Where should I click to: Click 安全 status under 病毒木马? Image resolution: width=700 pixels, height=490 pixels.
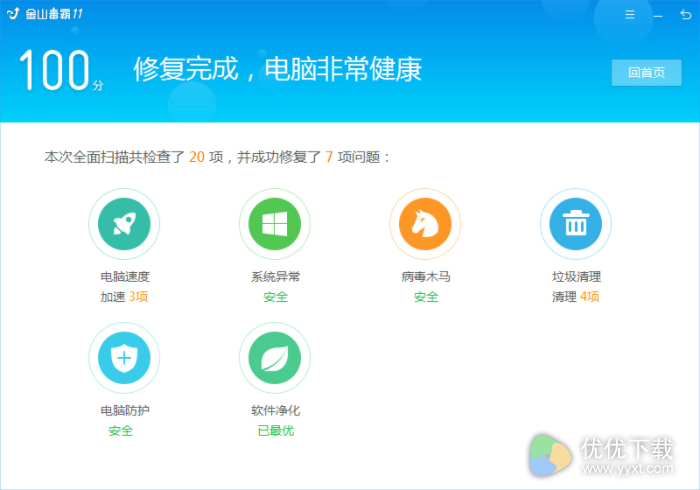426,297
